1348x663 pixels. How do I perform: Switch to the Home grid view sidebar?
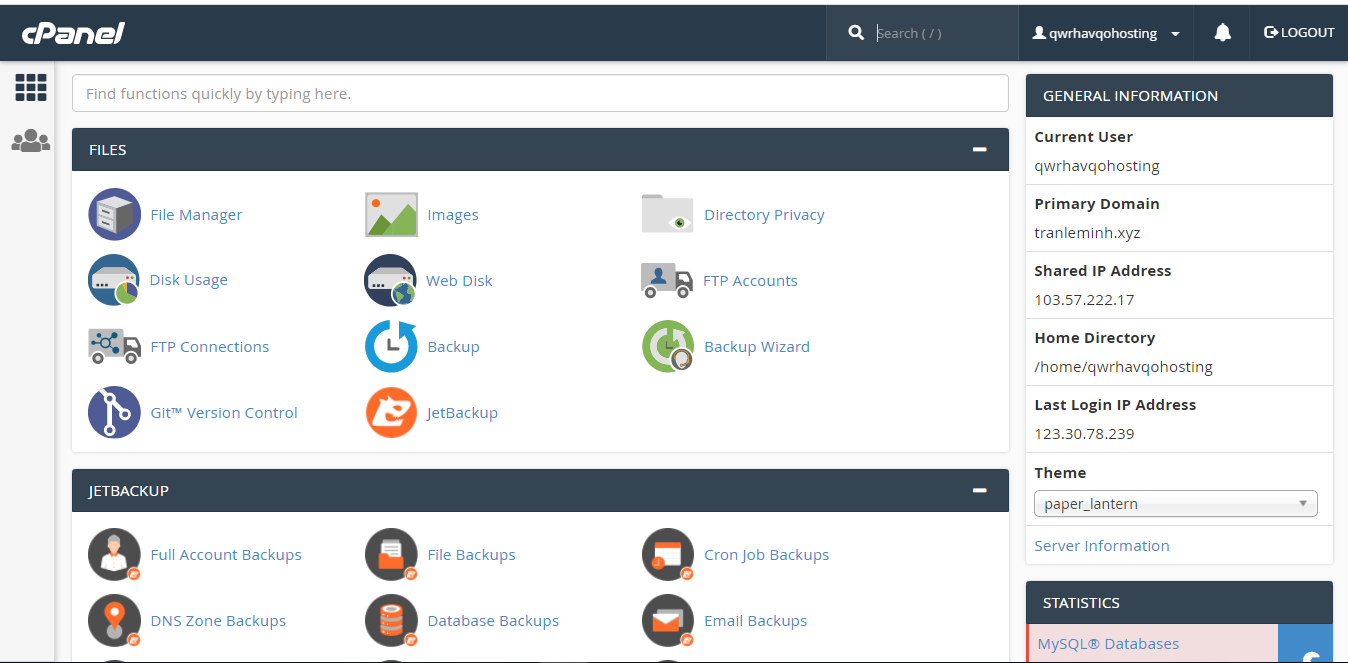31,88
